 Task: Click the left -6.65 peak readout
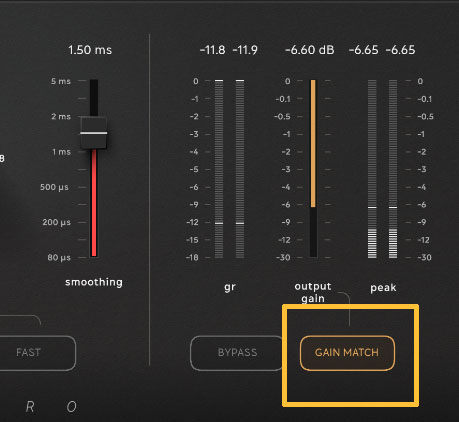tap(364, 50)
